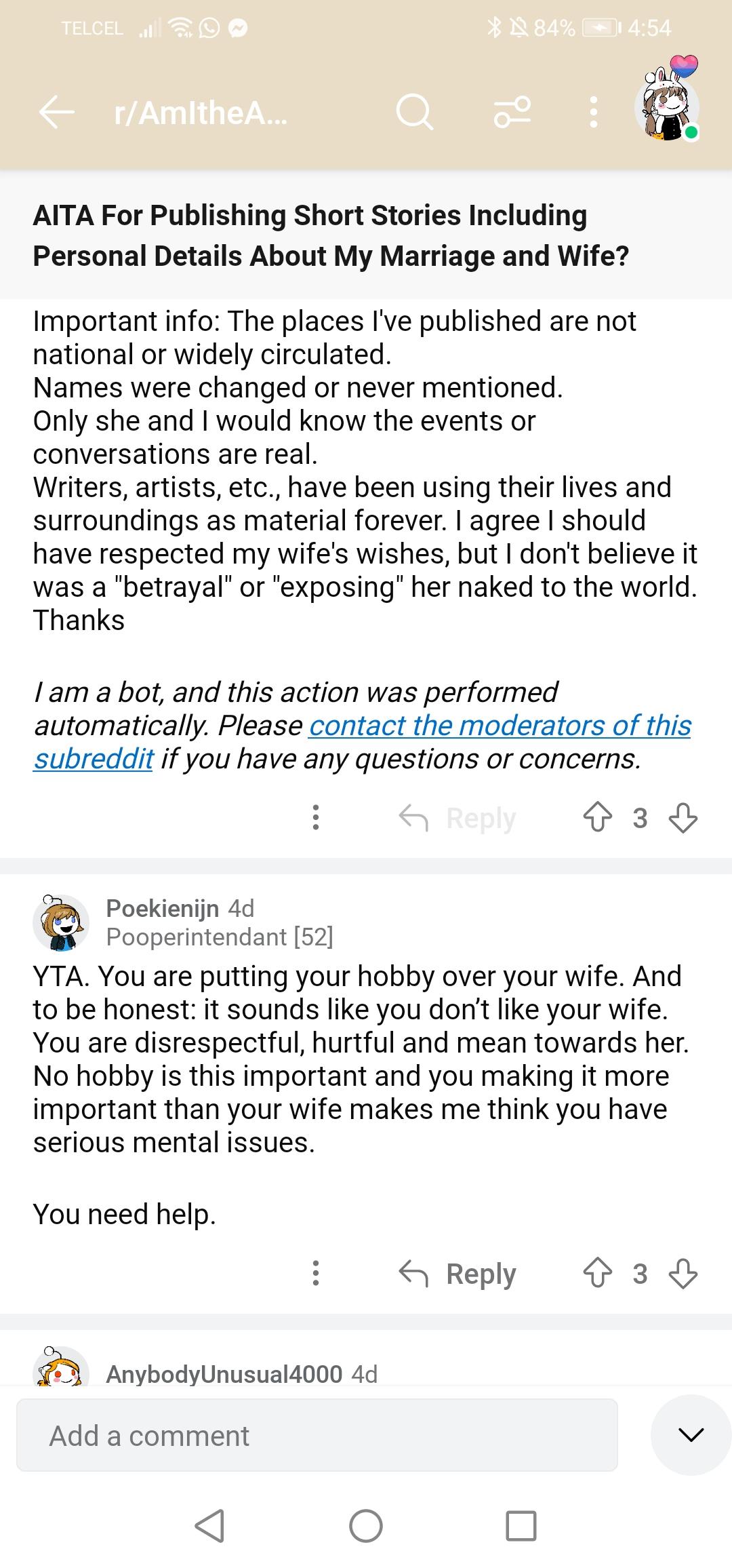The height and width of the screenshot is (1568, 732).
Task: Open options menu on Poekienijn's comment
Action: (316, 1274)
